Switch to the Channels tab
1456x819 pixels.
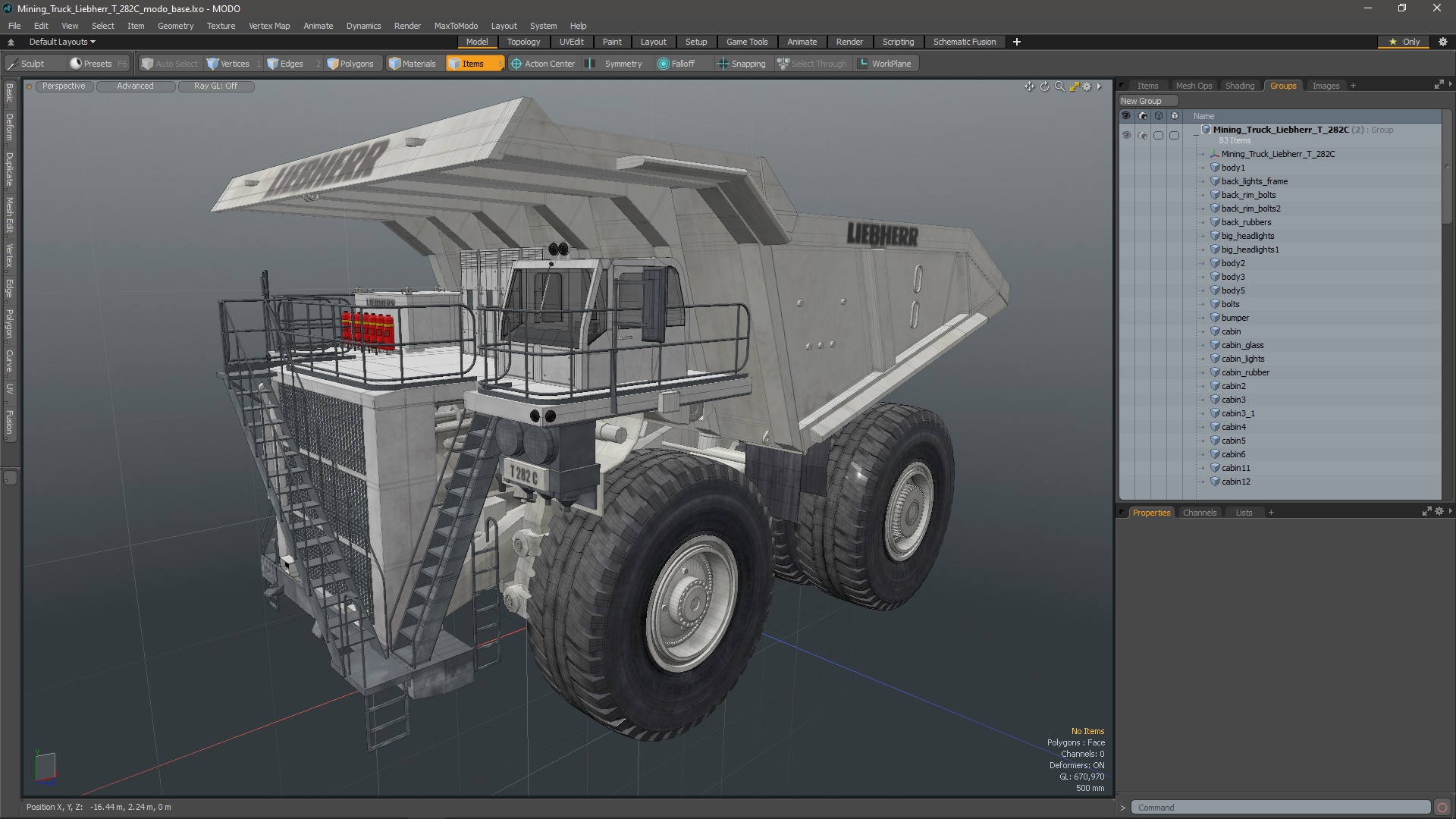[1199, 513]
